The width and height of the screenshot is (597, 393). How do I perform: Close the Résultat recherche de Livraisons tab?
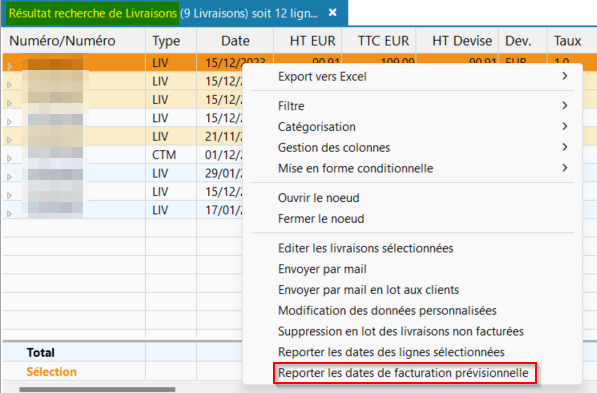click(x=332, y=13)
